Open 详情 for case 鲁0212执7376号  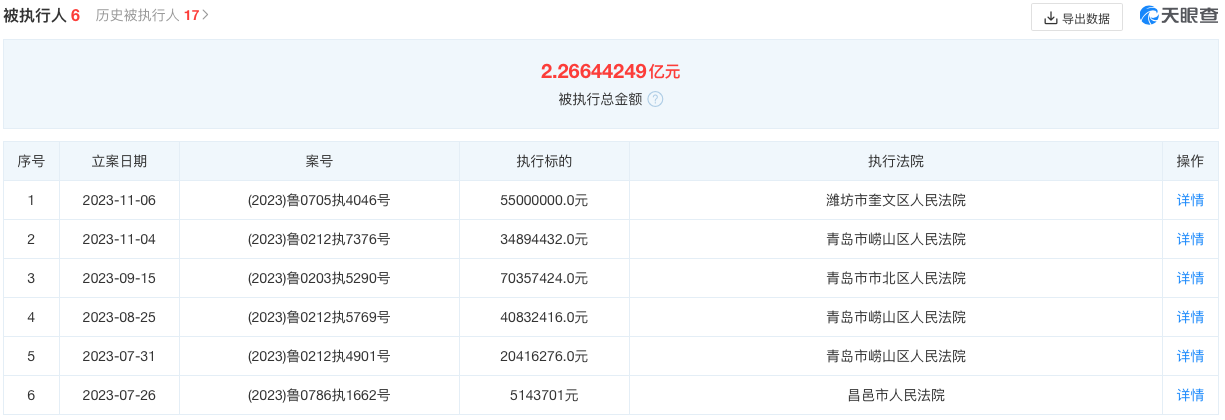[1190, 239]
